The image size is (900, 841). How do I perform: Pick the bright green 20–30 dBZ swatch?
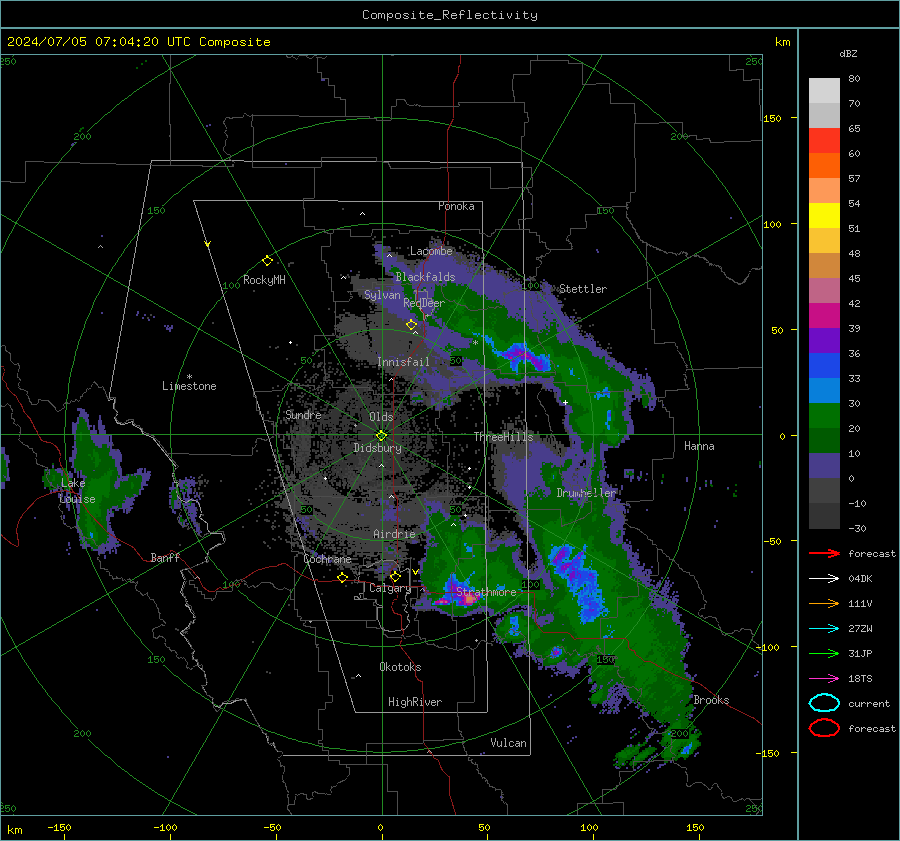pyautogui.click(x=824, y=416)
